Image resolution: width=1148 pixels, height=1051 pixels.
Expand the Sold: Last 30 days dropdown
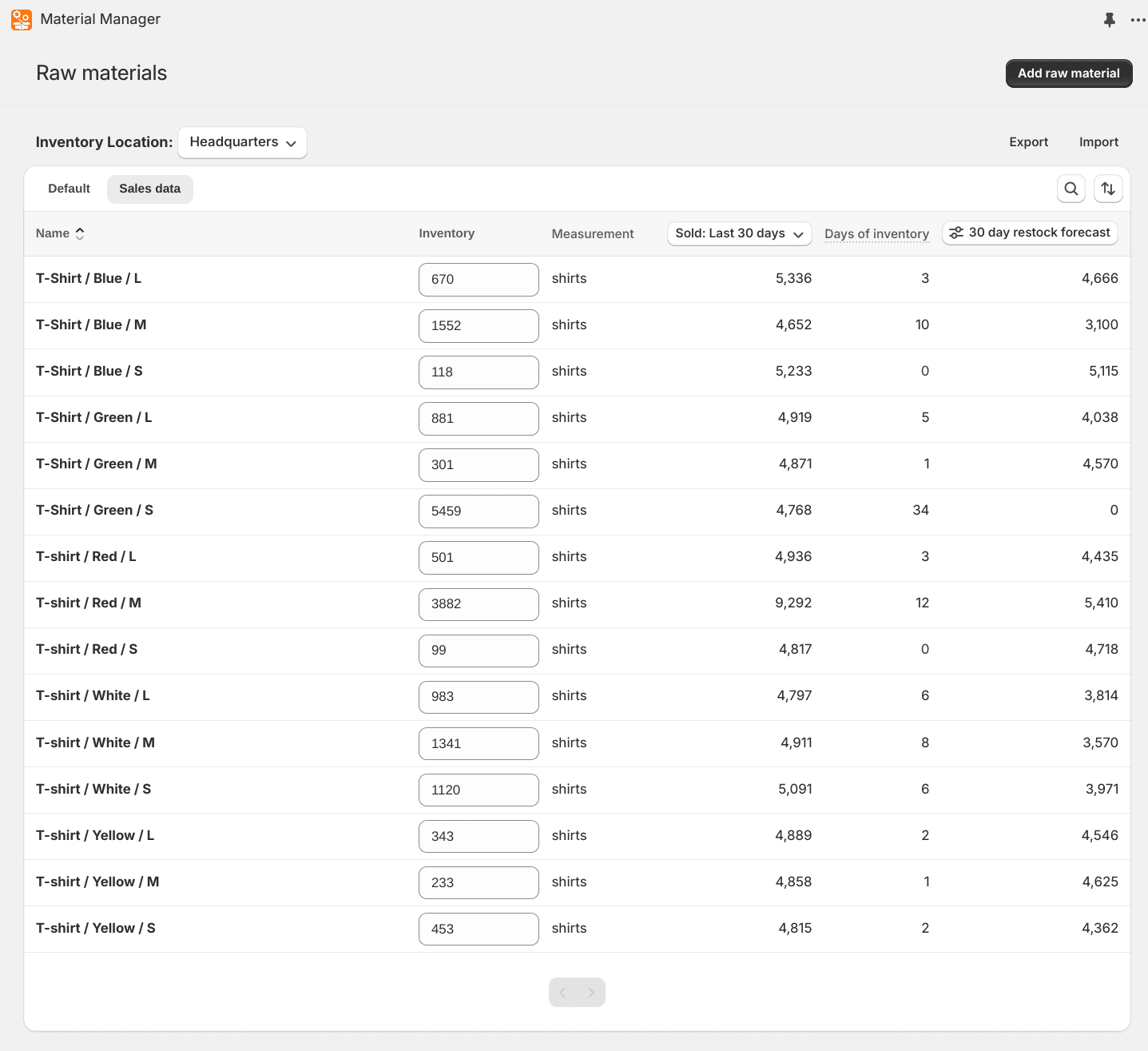pos(739,233)
